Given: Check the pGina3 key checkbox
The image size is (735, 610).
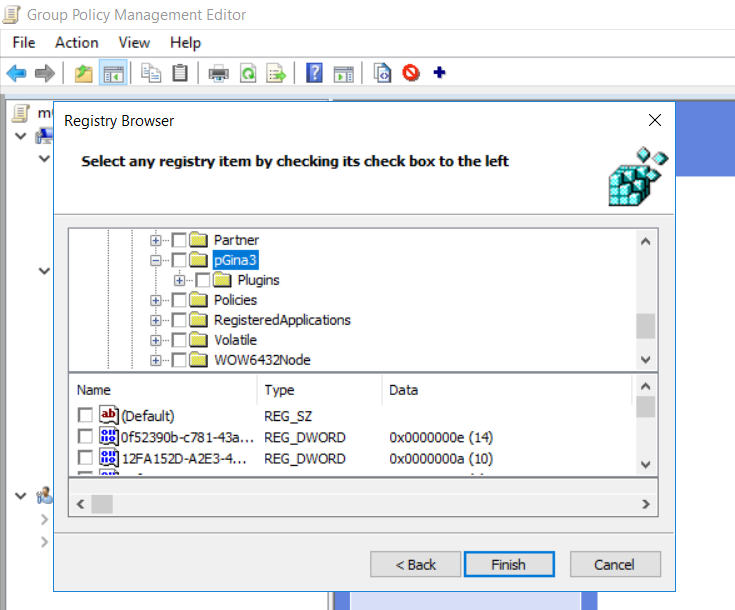Looking at the screenshot, I should point(179,260).
